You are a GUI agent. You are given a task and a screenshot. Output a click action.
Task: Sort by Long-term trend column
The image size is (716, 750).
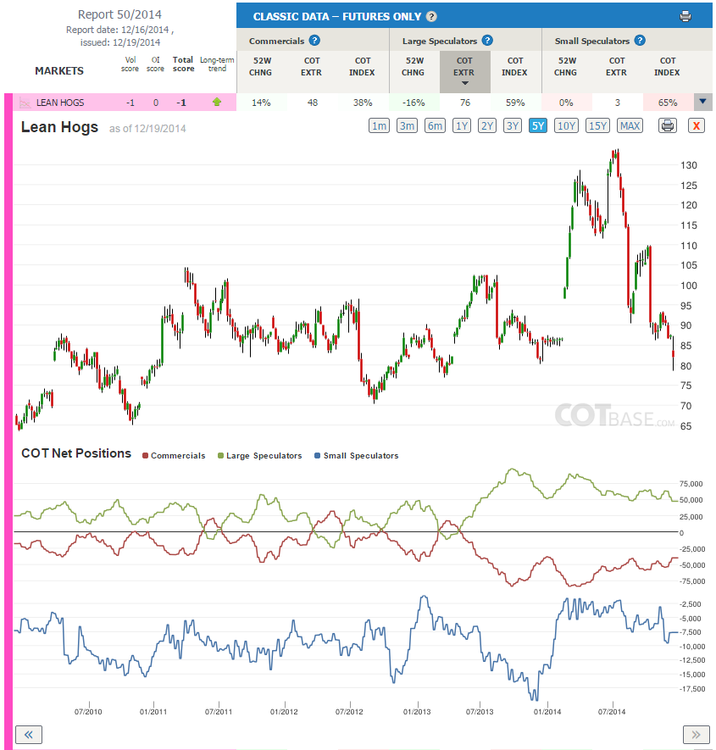217,64
